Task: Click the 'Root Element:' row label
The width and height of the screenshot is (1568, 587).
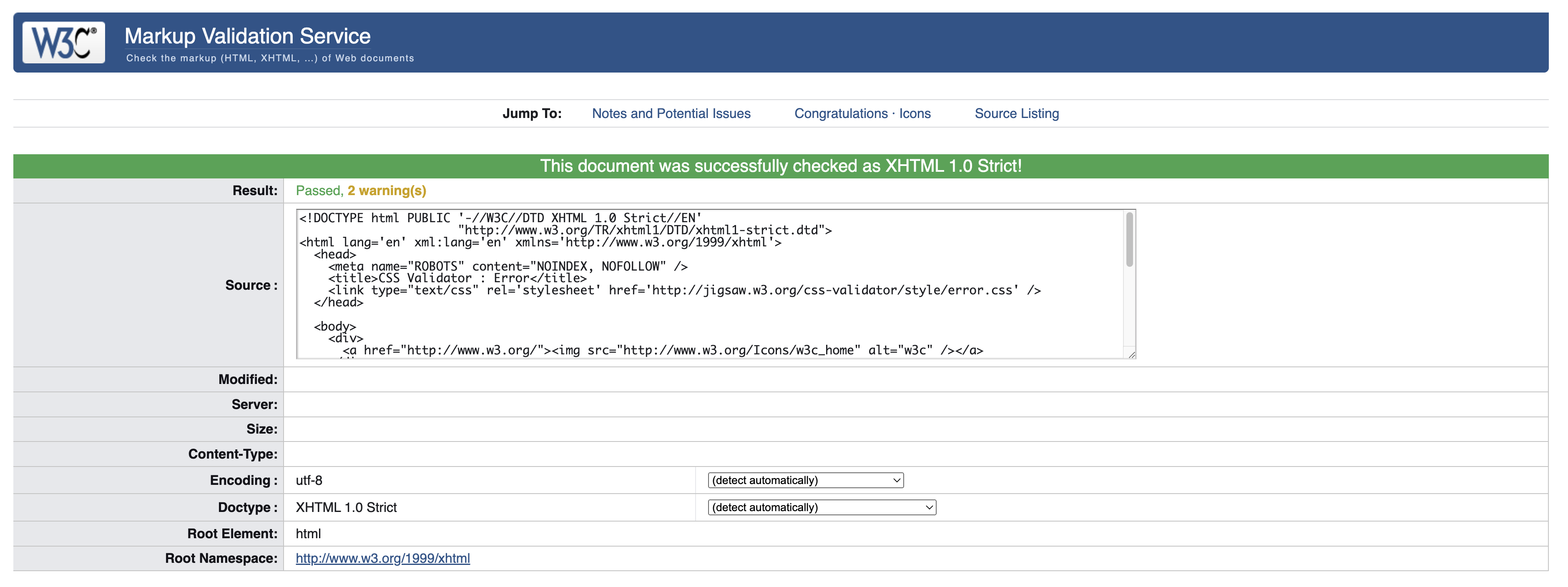Action: pyautogui.click(x=232, y=534)
